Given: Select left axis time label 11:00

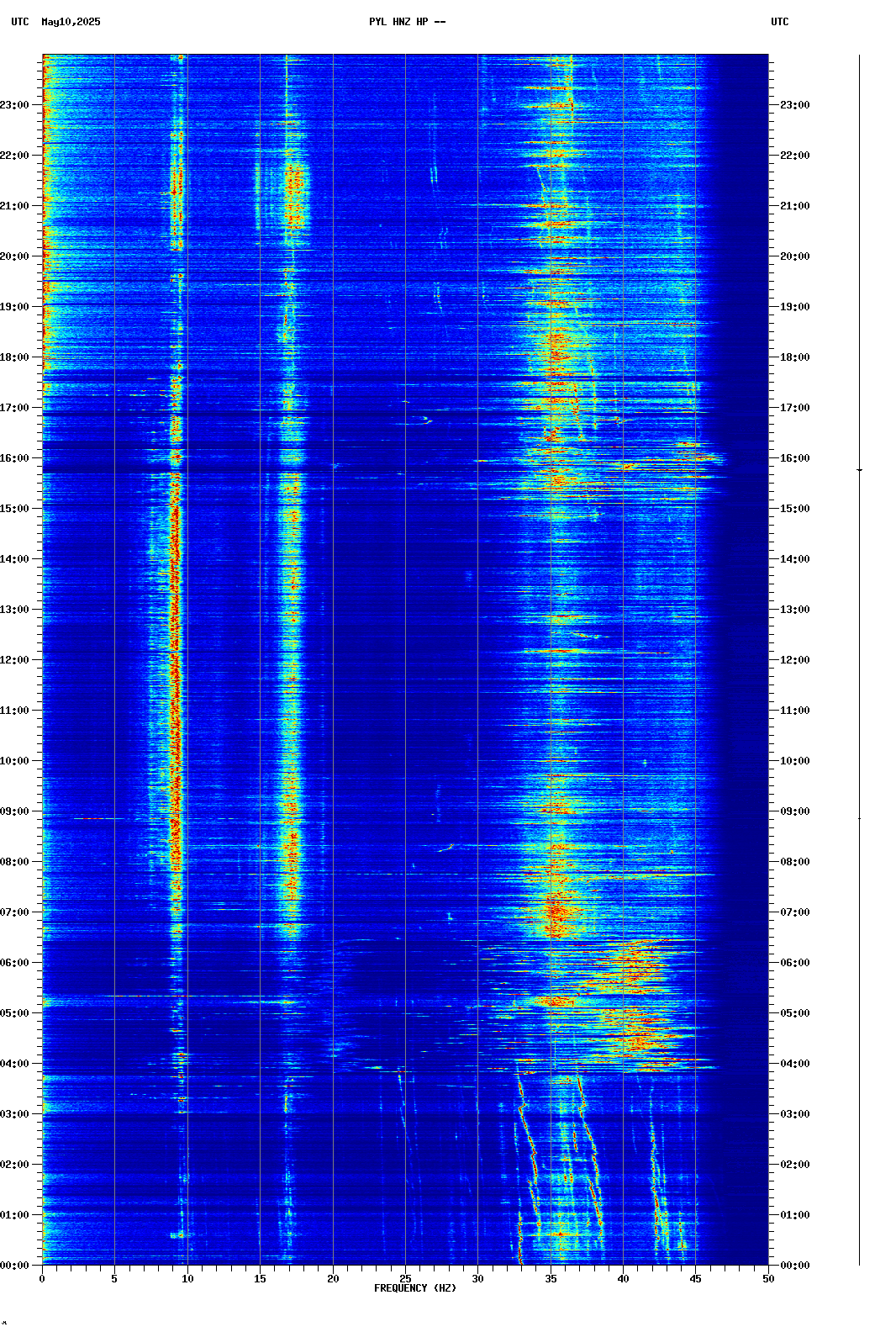Looking at the screenshot, I should click(x=14, y=711).
